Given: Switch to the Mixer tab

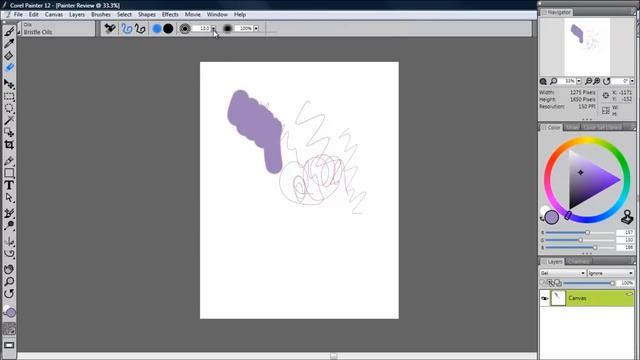Looking at the screenshot, I should tap(572, 128).
